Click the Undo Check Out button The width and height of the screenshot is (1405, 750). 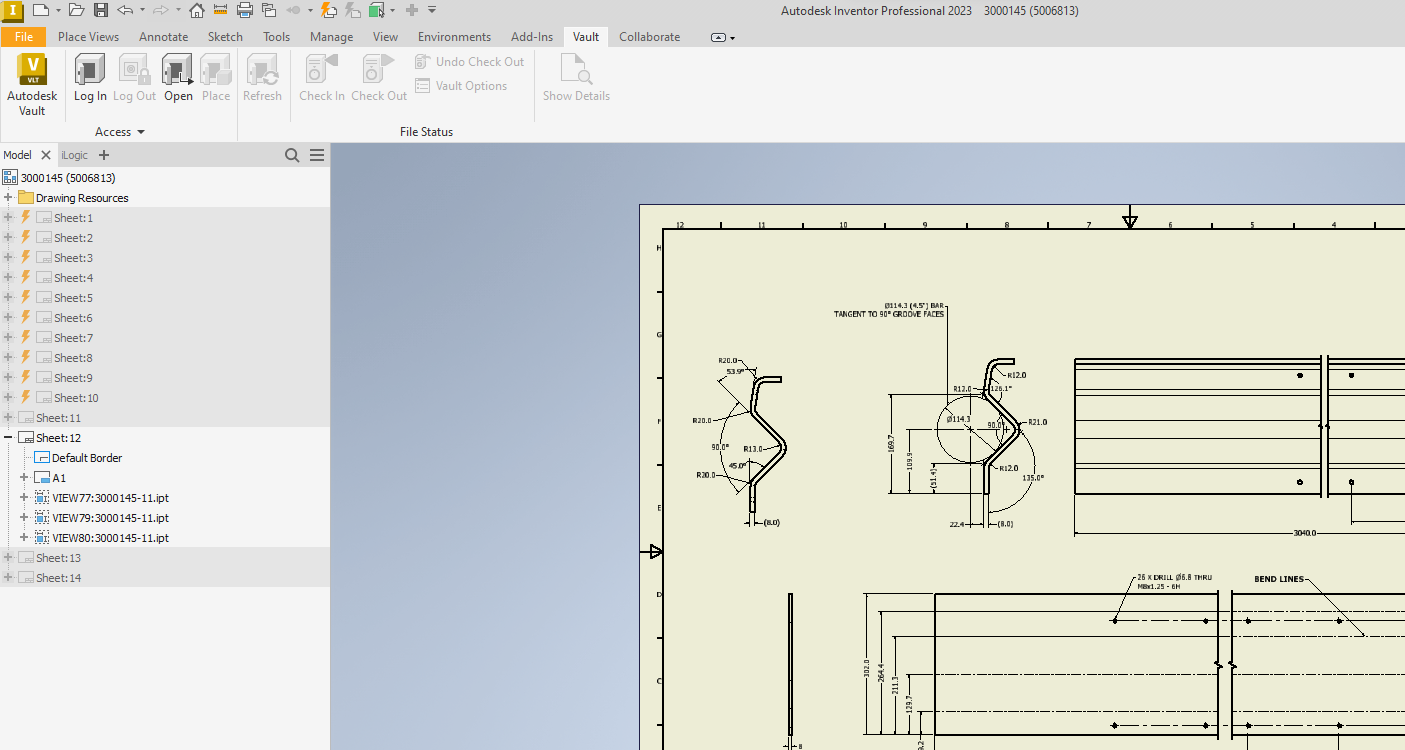coord(469,62)
